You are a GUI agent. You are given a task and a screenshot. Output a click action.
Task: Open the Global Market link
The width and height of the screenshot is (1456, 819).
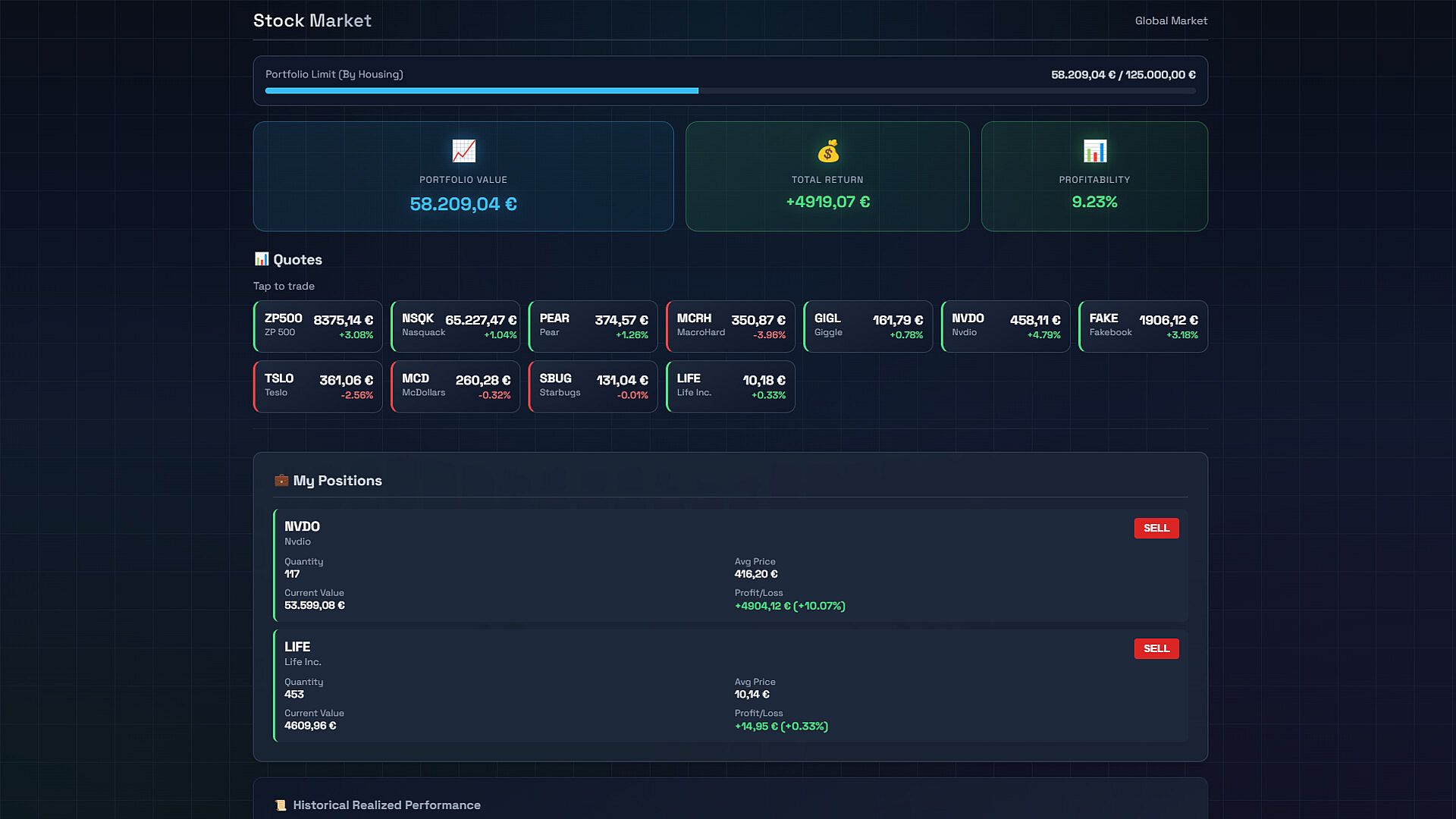tap(1170, 20)
